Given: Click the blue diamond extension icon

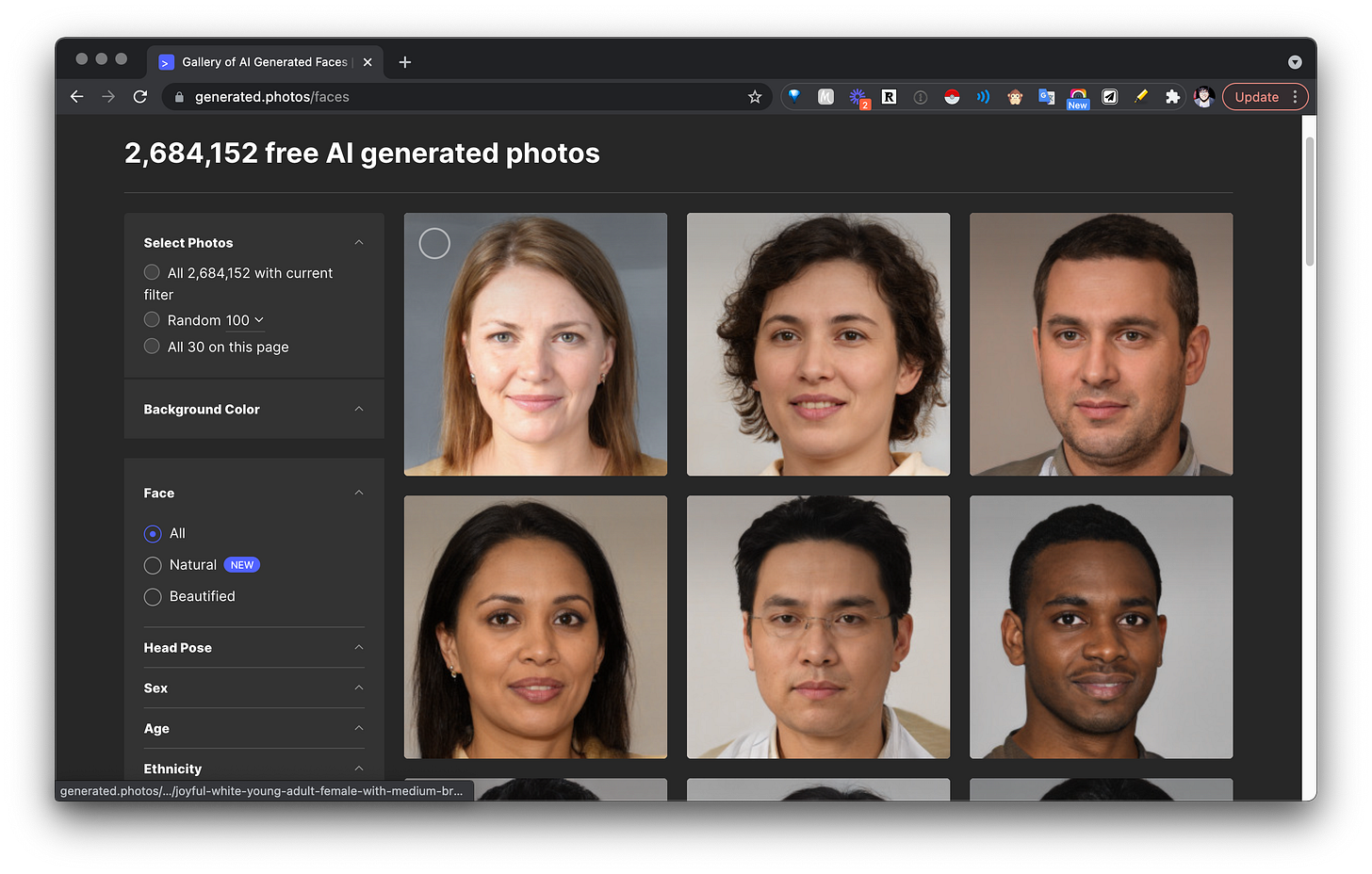Looking at the screenshot, I should pyautogui.click(x=794, y=96).
